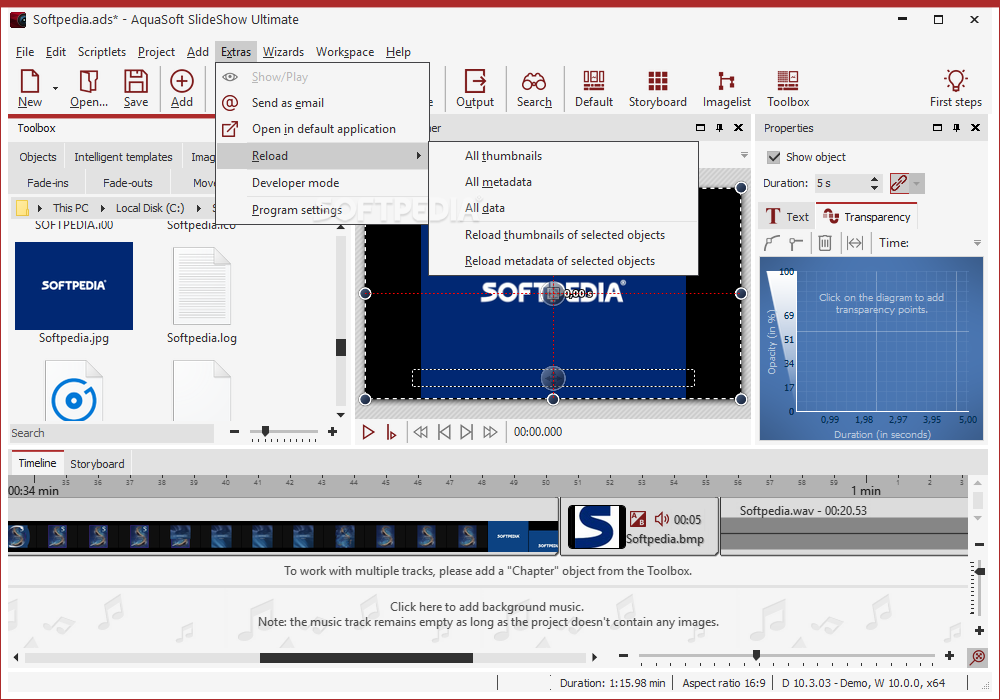Click the first curve tool icon in Transparency
The image size is (1000, 700).
point(772,243)
